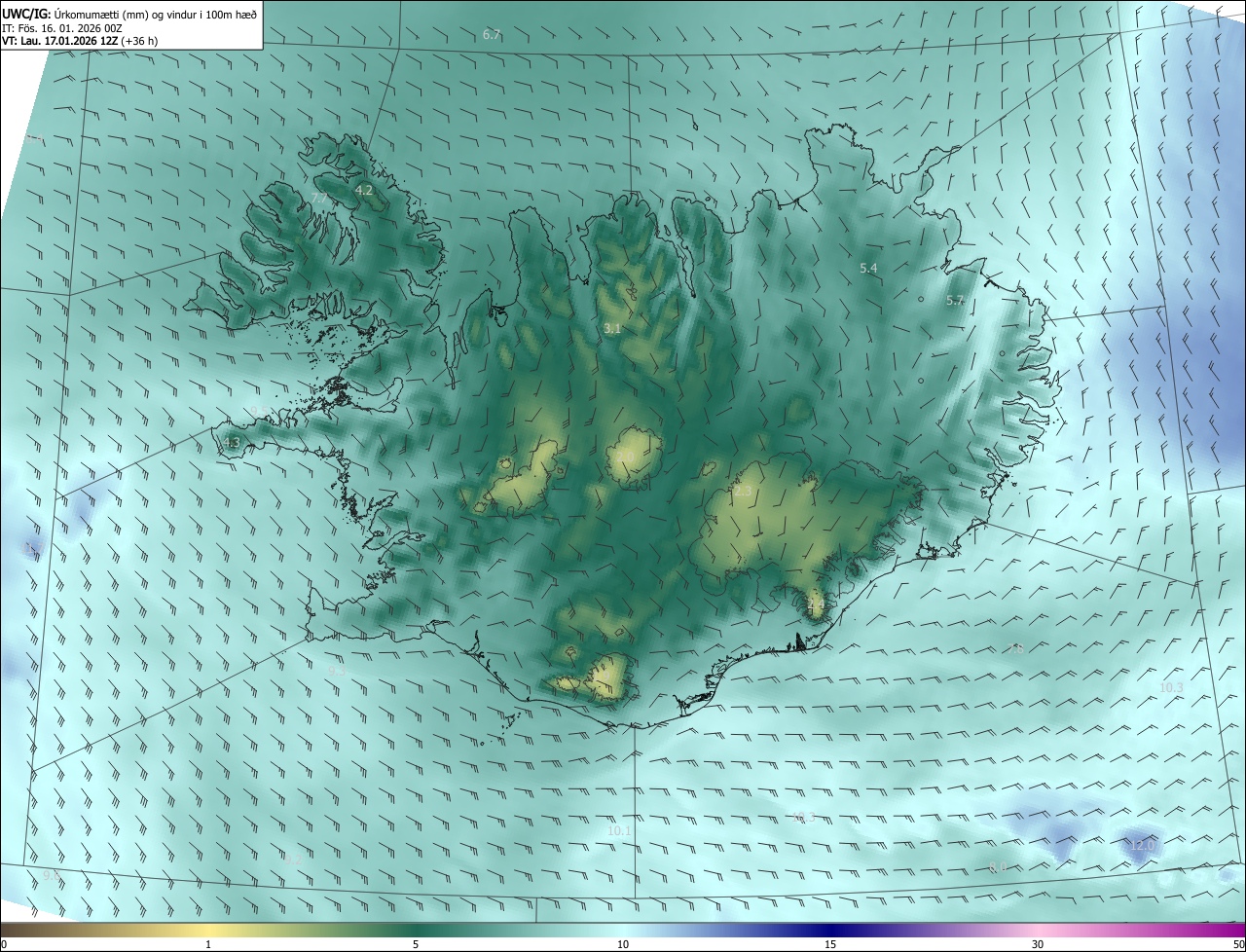Click the 7.8 value southeast of Iceland
Screen dimensions: 1246x952
tap(1015, 649)
